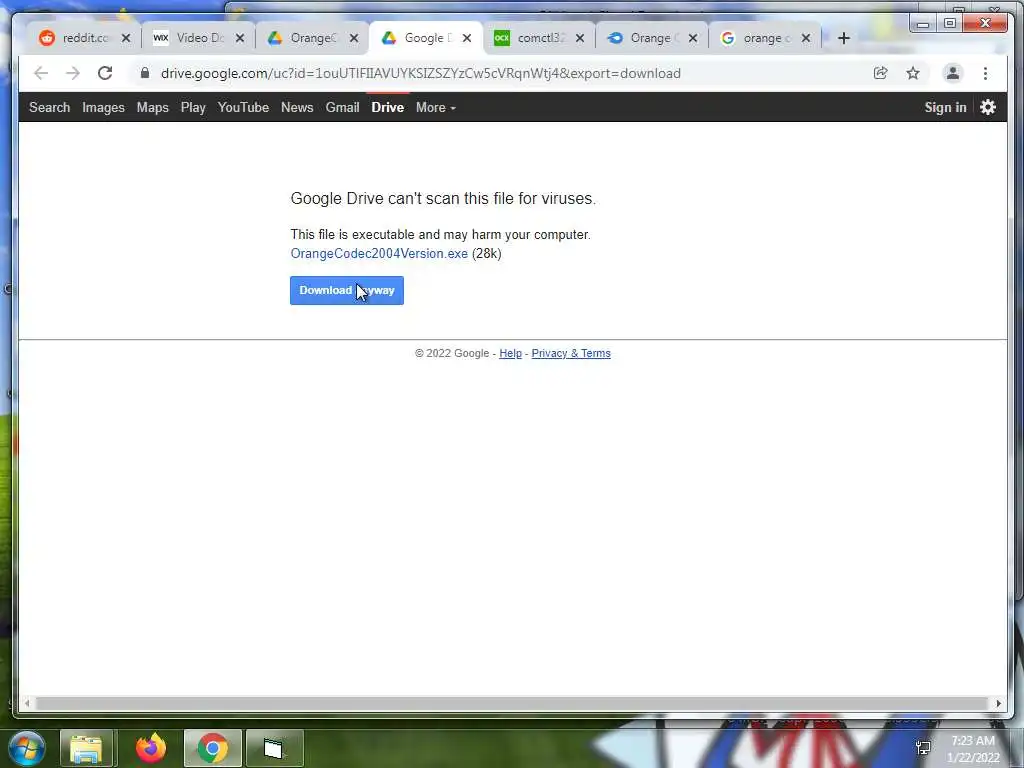Open Chrome three-dot menu
The height and width of the screenshot is (768, 1024).
985,73
